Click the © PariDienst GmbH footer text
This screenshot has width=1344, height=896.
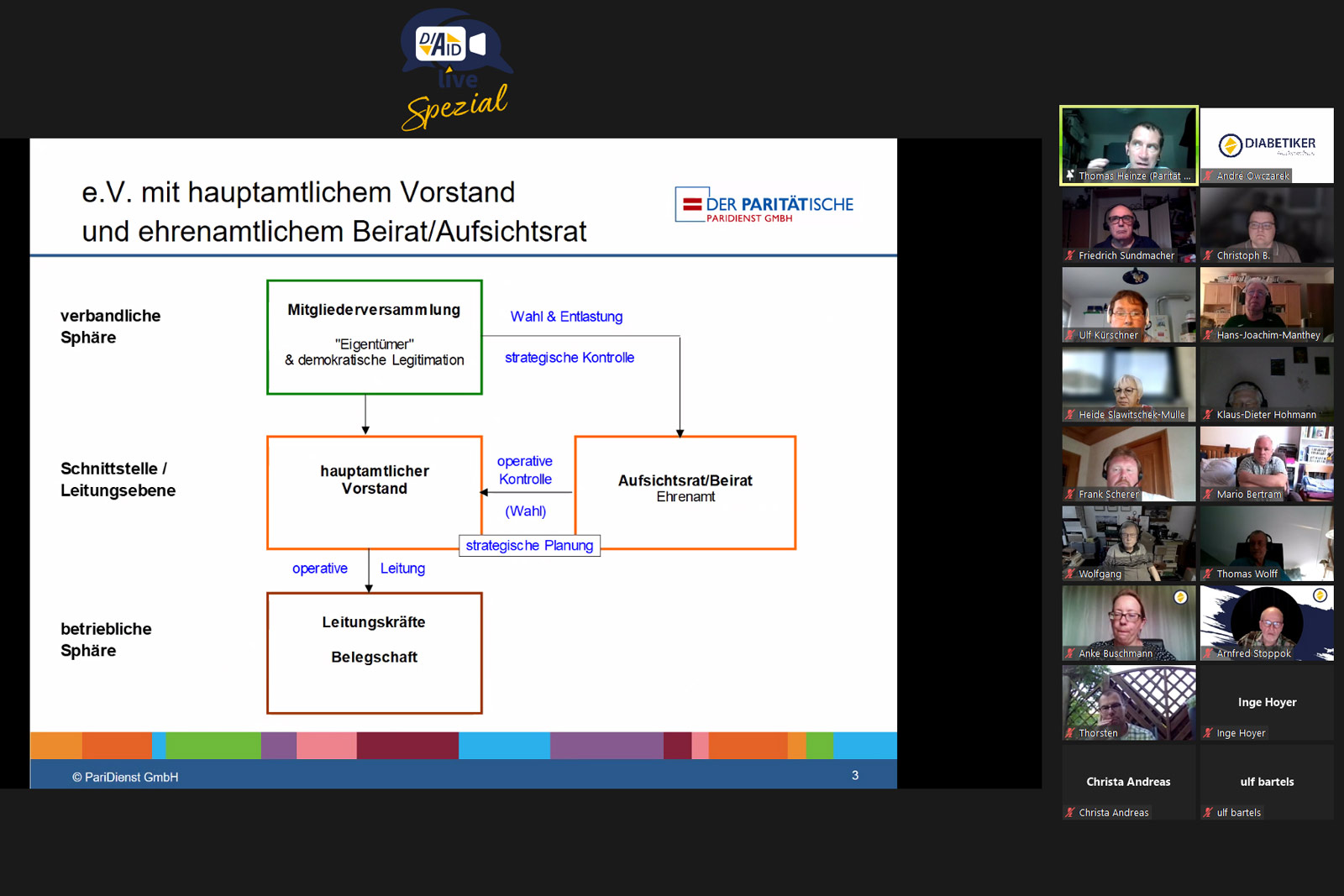pos(126,778)
